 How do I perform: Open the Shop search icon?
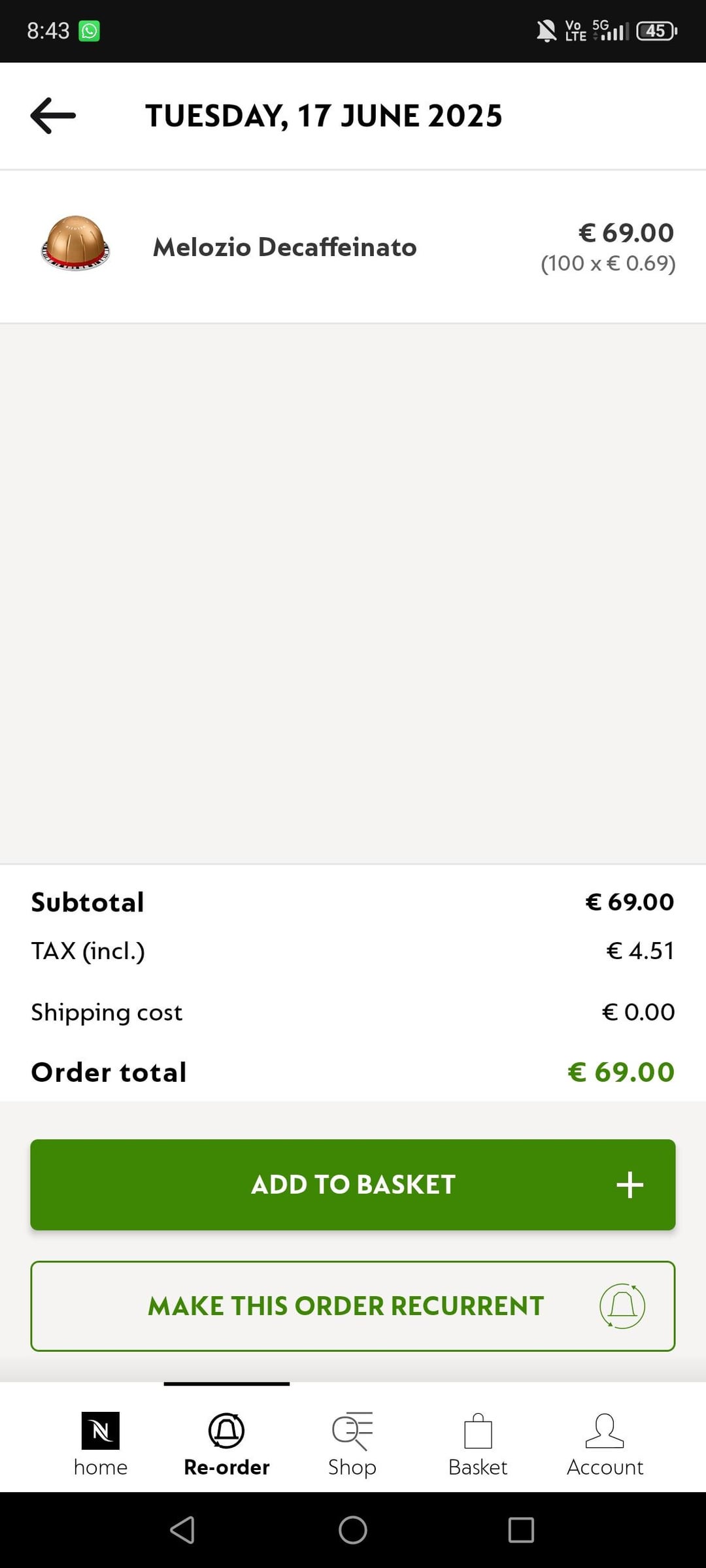pyautogui.click(x=352, y=1431)
